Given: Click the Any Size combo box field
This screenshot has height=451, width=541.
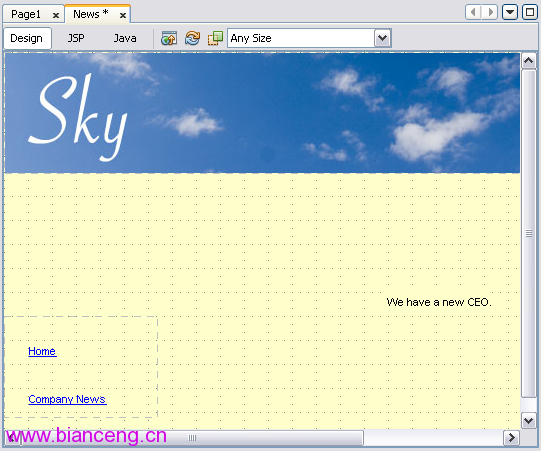Looking at the screenshot, I should (x=309, y=38).
